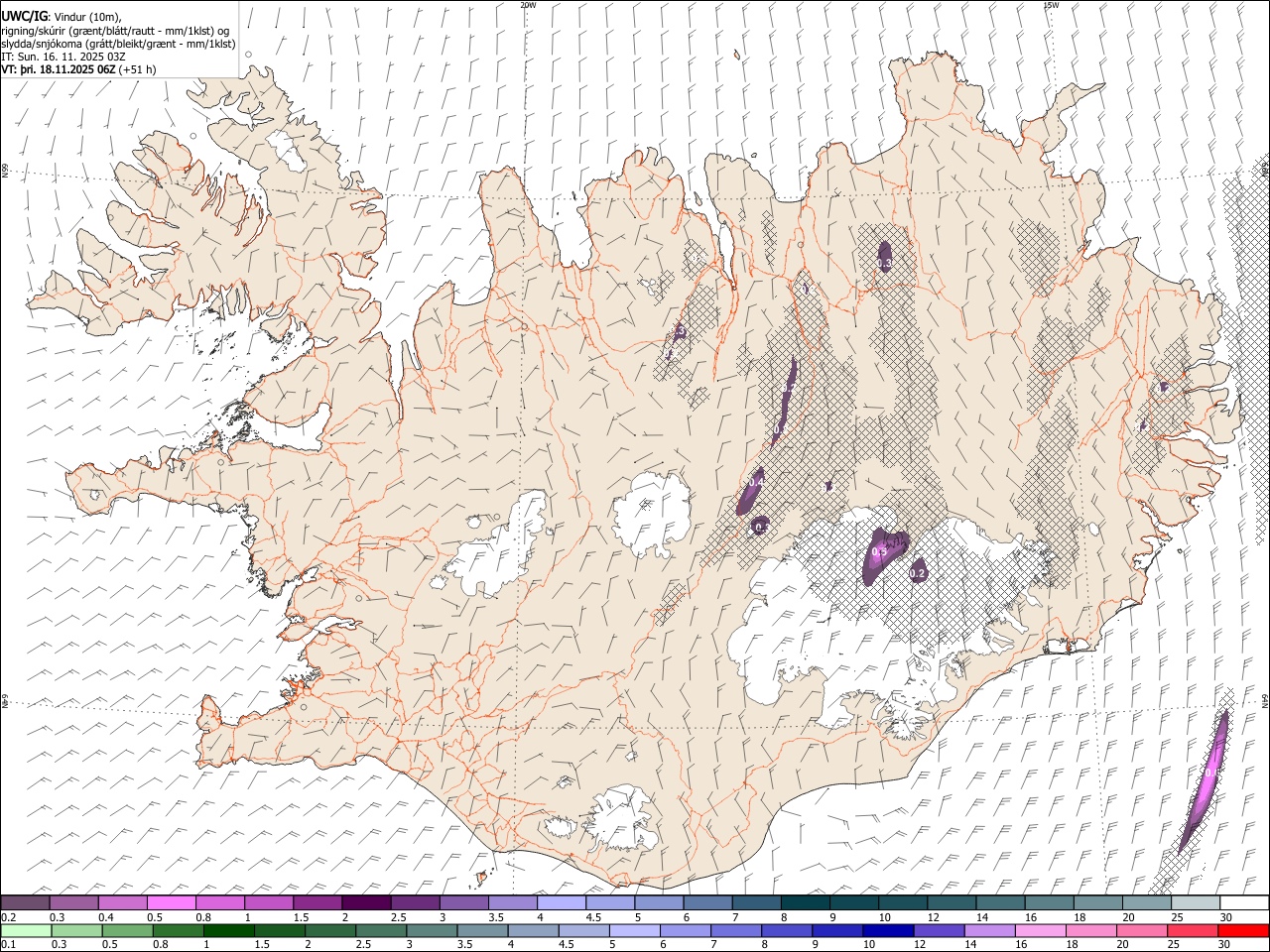The width and height of the screenshot is (1270, 952).
Task: Click the 15W longitude label on the map edge
Action: [1050, 5]
